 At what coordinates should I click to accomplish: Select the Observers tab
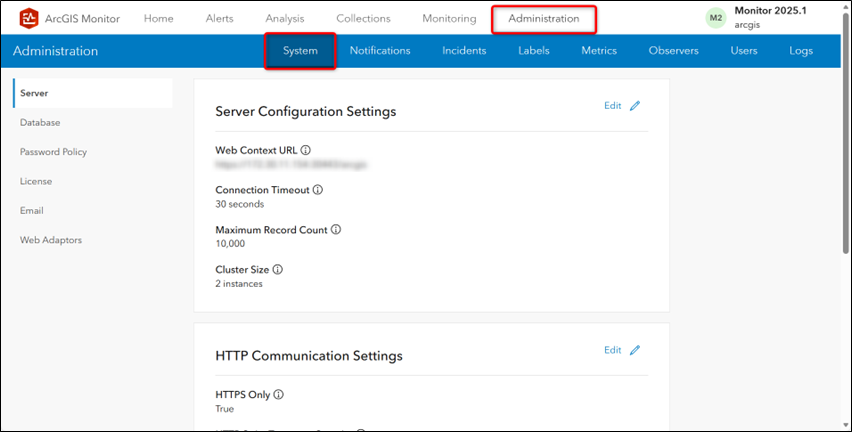click(x=673, y=51)
